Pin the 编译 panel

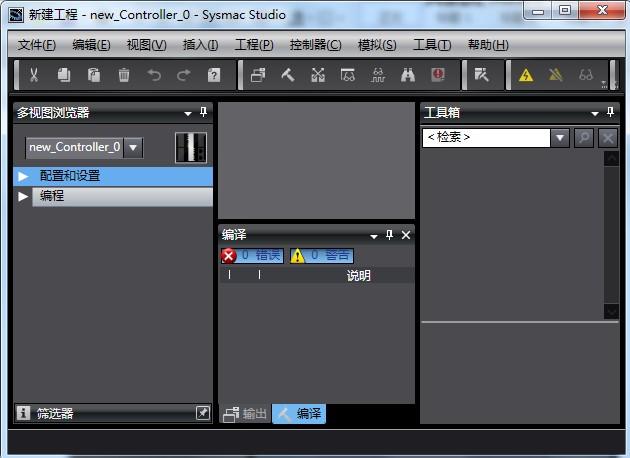point(389,235)
